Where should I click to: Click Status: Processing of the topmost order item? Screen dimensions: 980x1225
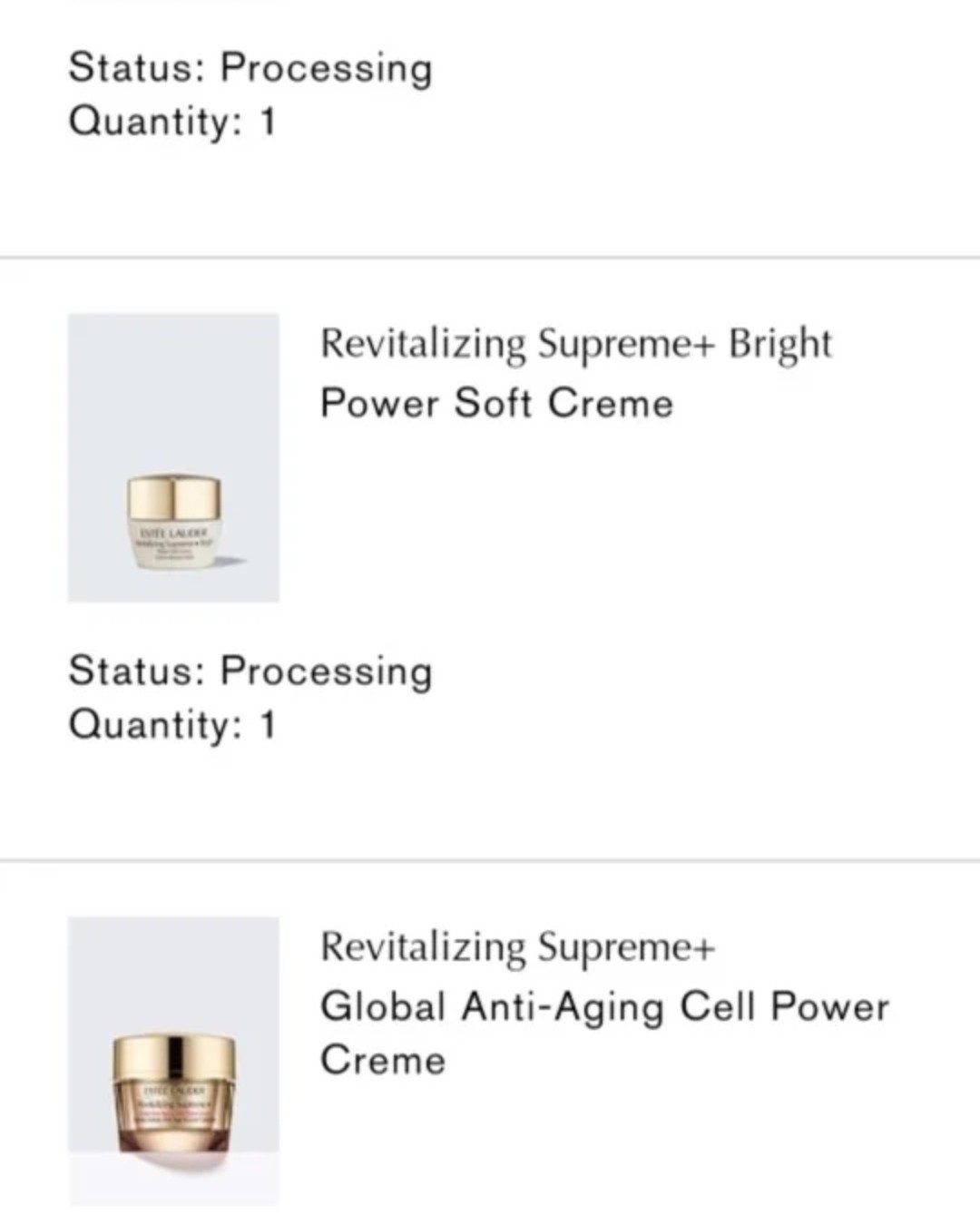click(250, 68)
